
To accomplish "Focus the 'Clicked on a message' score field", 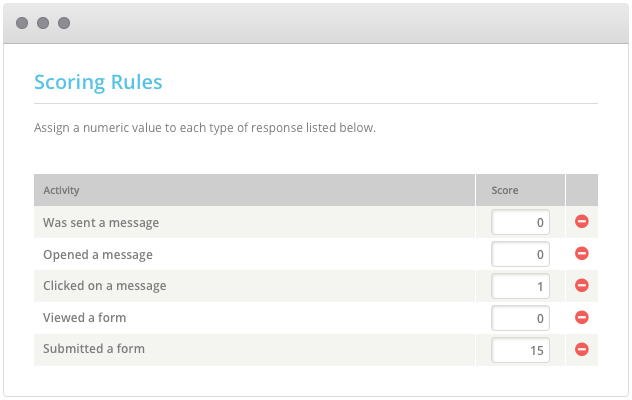I will [x=520, y=286].
